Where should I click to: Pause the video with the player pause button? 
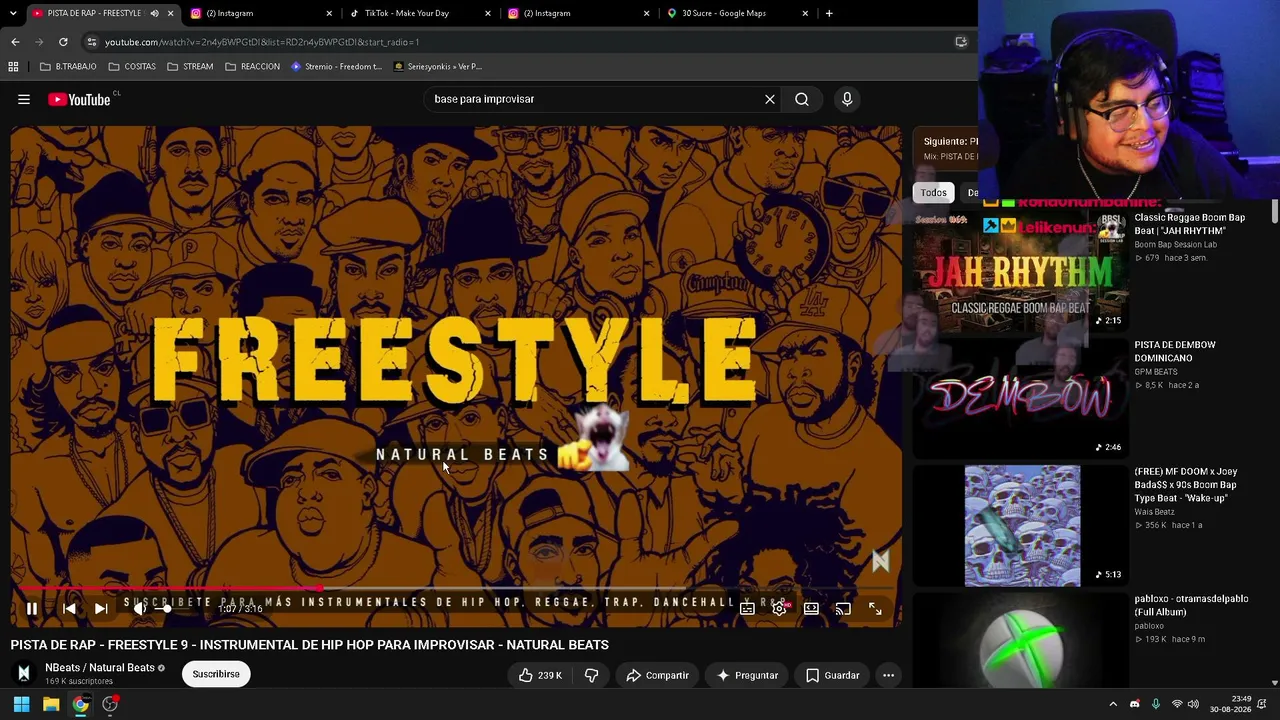tap(32, 608)
